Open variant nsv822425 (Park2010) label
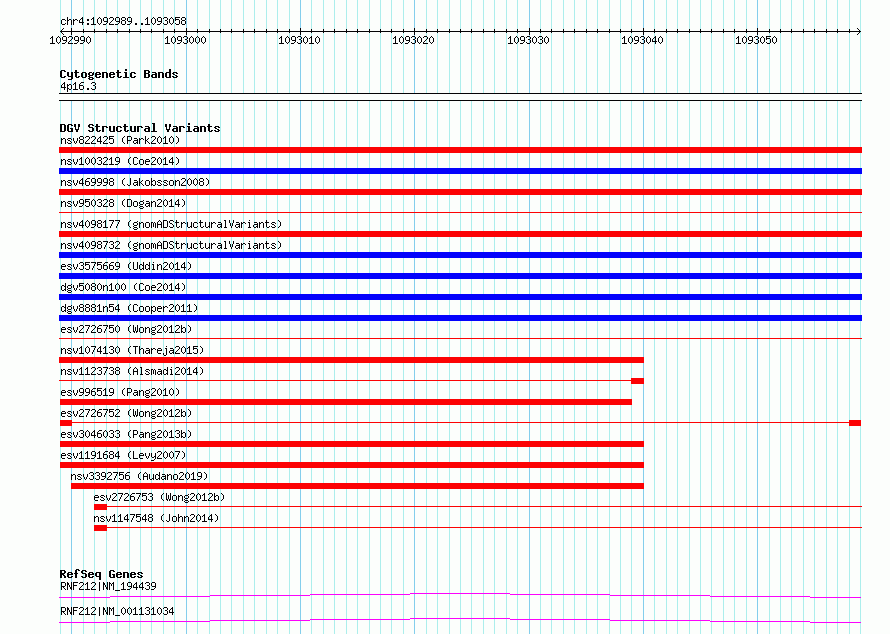The height and width of the screenshot is (634, 890). [120, 140]
